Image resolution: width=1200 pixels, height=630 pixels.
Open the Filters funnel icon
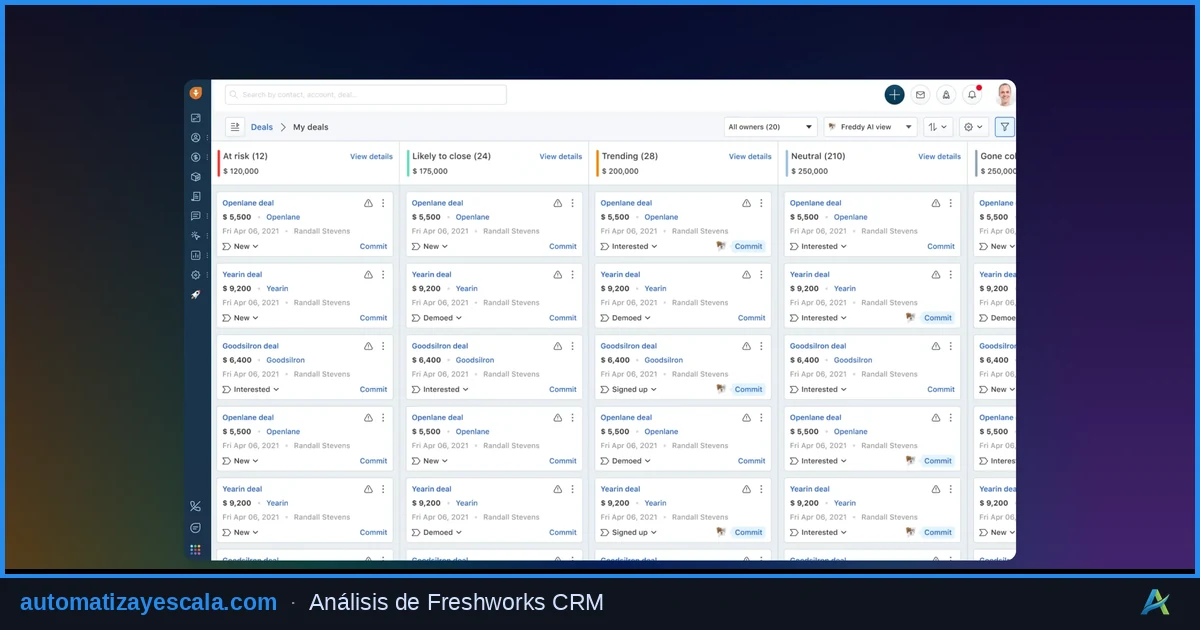pos(1004,127)
